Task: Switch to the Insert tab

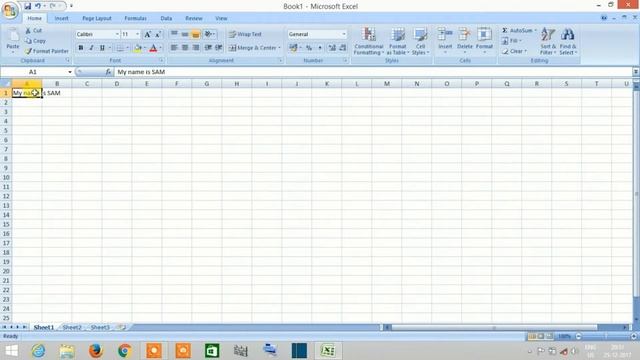Action: 61,18
